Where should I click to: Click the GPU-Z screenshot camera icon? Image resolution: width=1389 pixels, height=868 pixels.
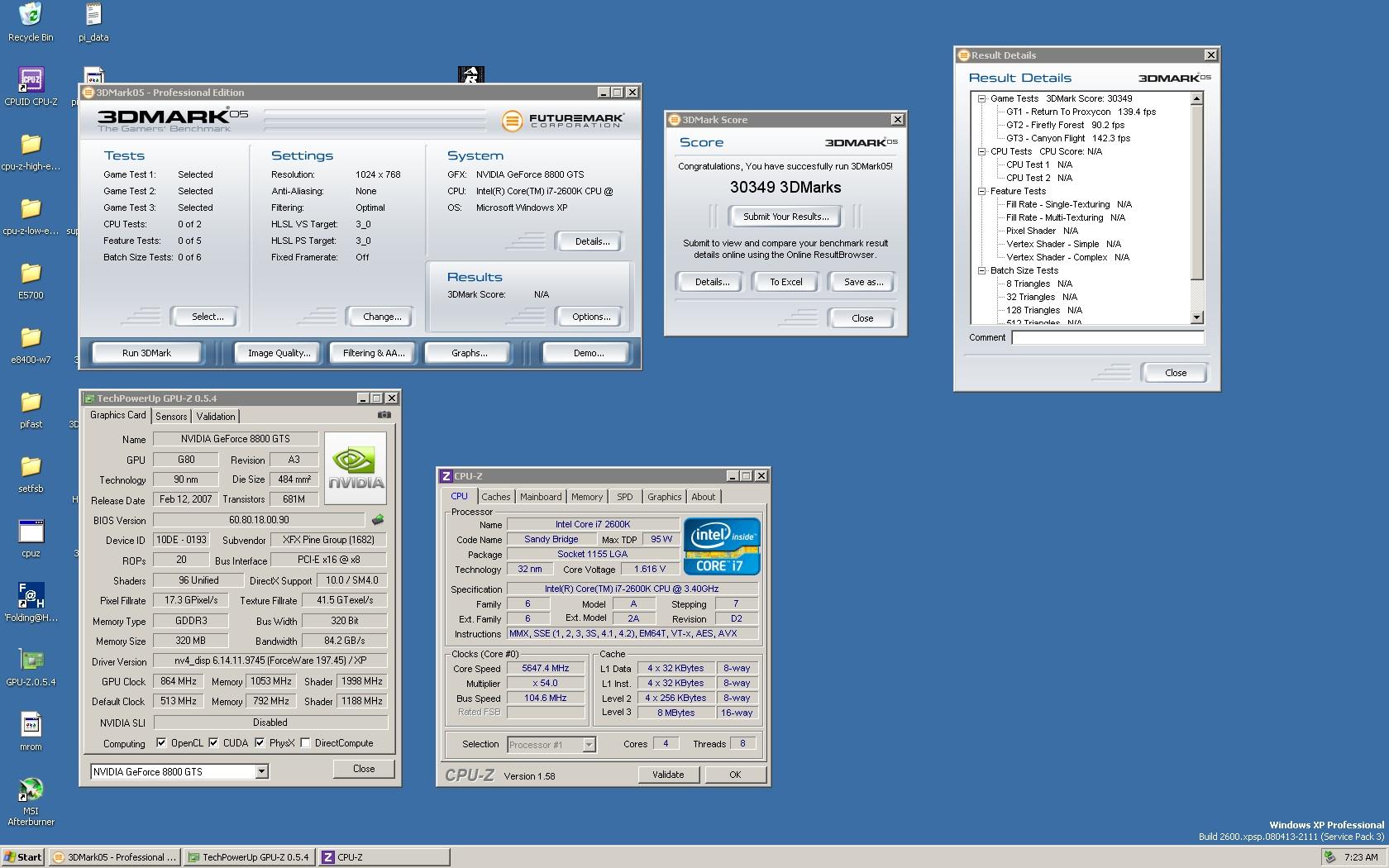pyautogui.click(x=384, y=415)
